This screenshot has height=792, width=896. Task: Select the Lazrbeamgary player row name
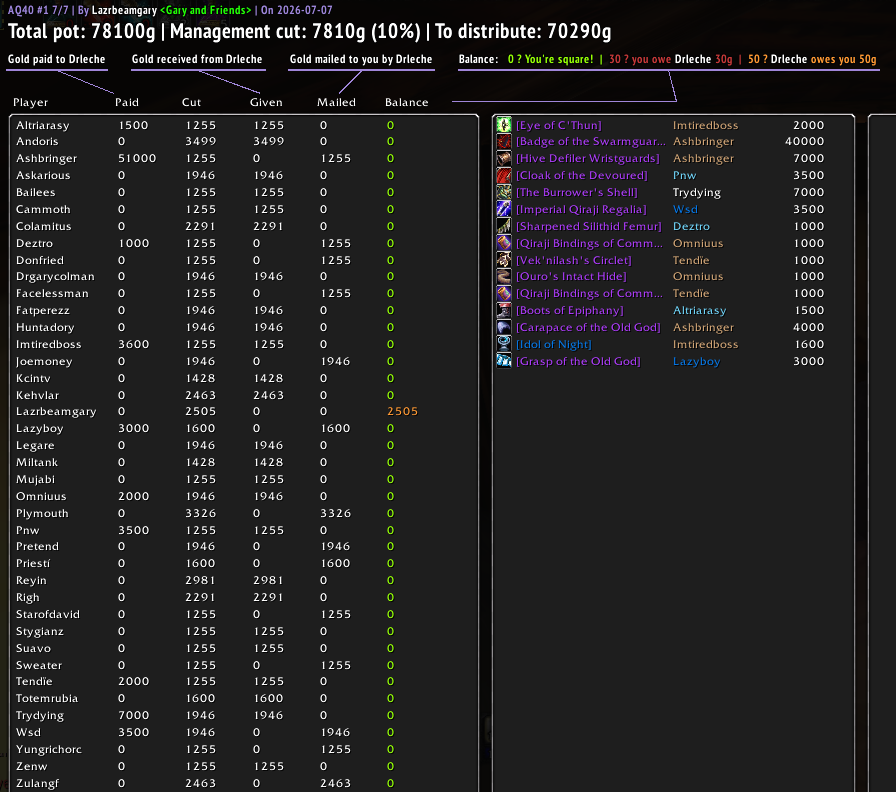coord(56,411)
